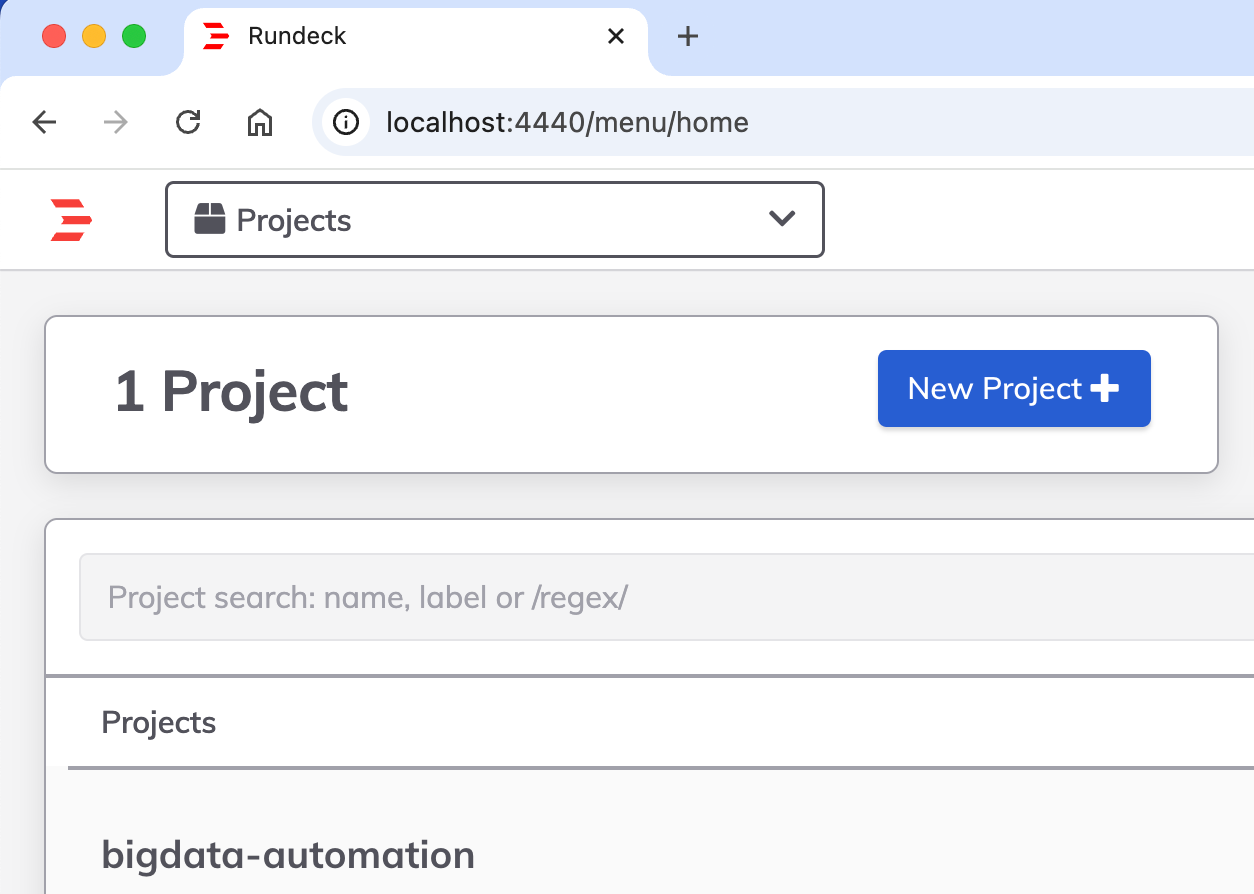
Task: Click the Rundeck logo in the app header
Action: (x=71, y=220)
